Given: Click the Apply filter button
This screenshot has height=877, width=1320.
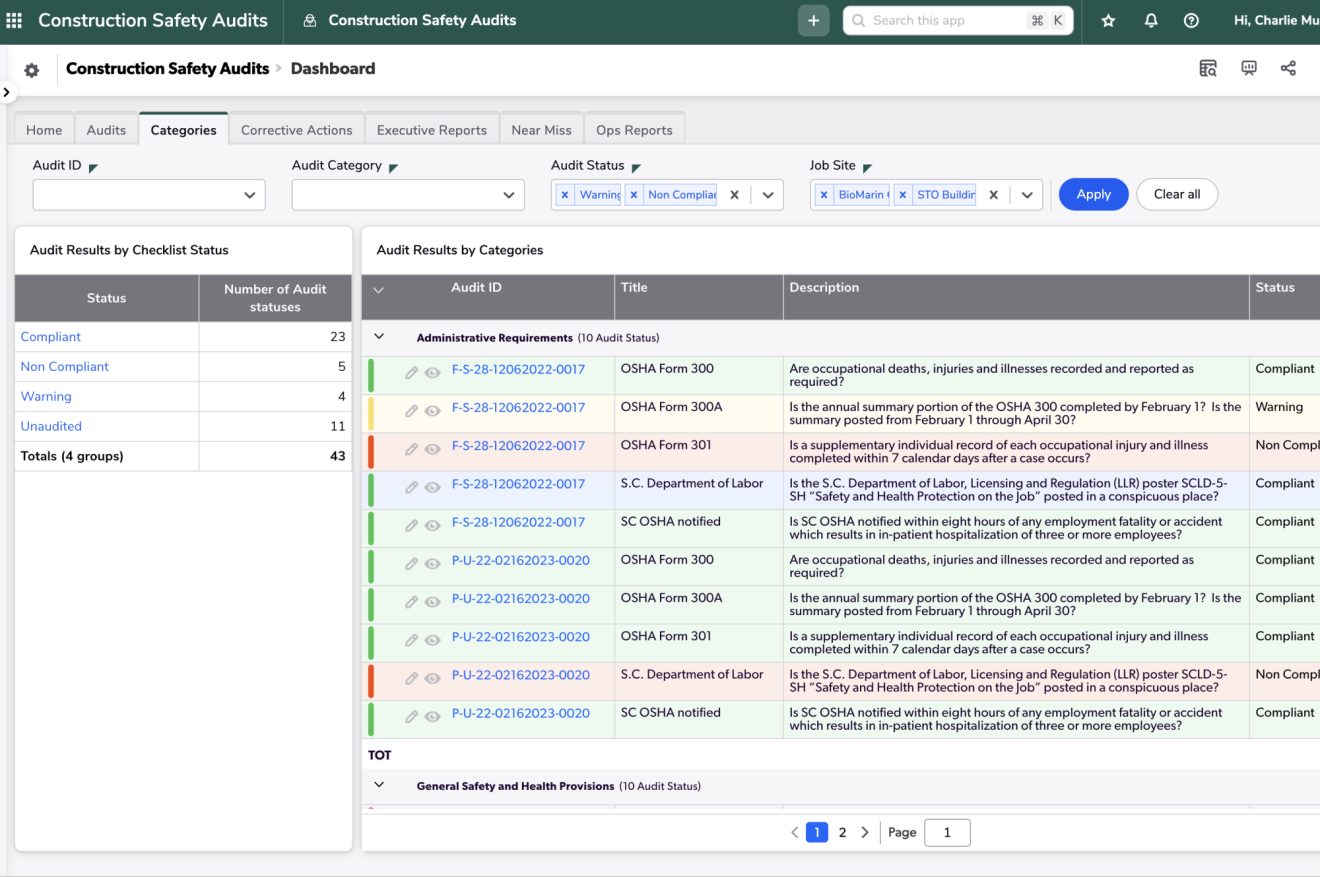Looking at the screenshot, I should [x=1093, y=195].
